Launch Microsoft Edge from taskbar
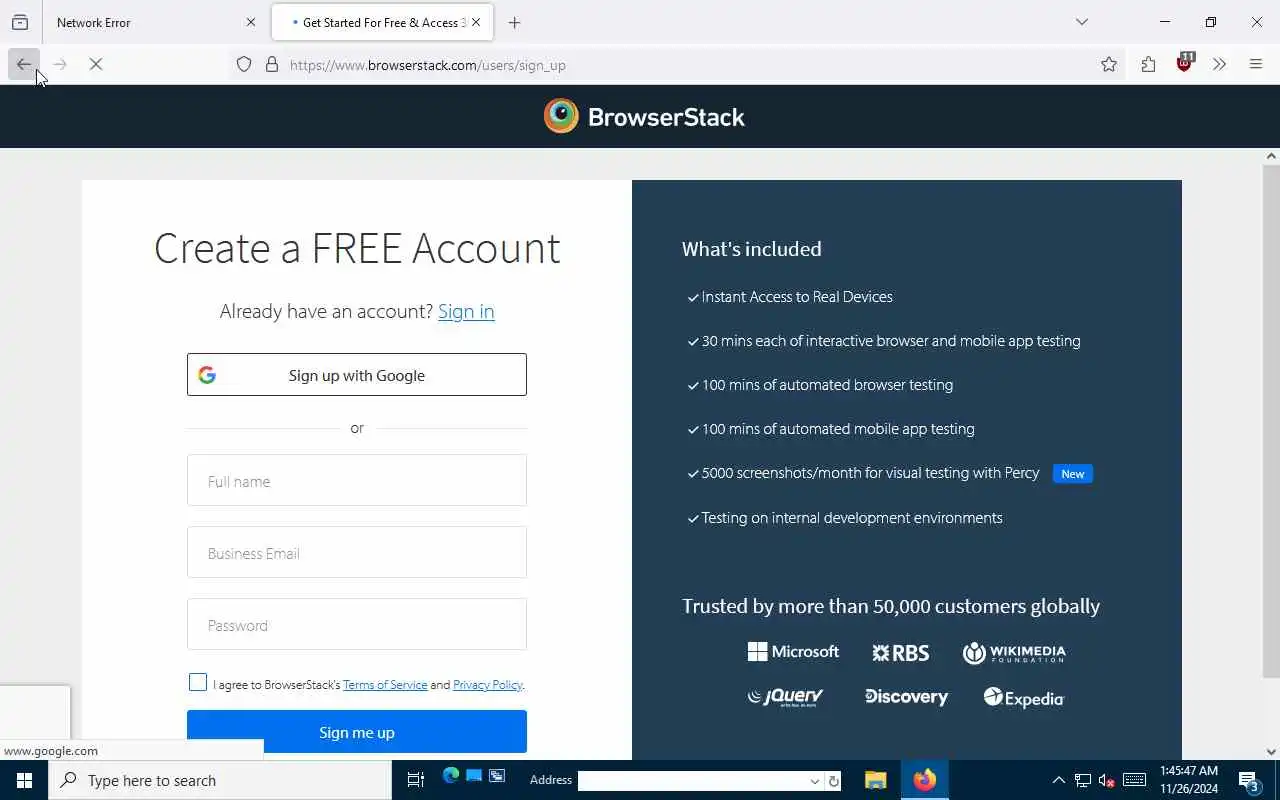This screenshot has height=800, width=1280. point(450,776)
